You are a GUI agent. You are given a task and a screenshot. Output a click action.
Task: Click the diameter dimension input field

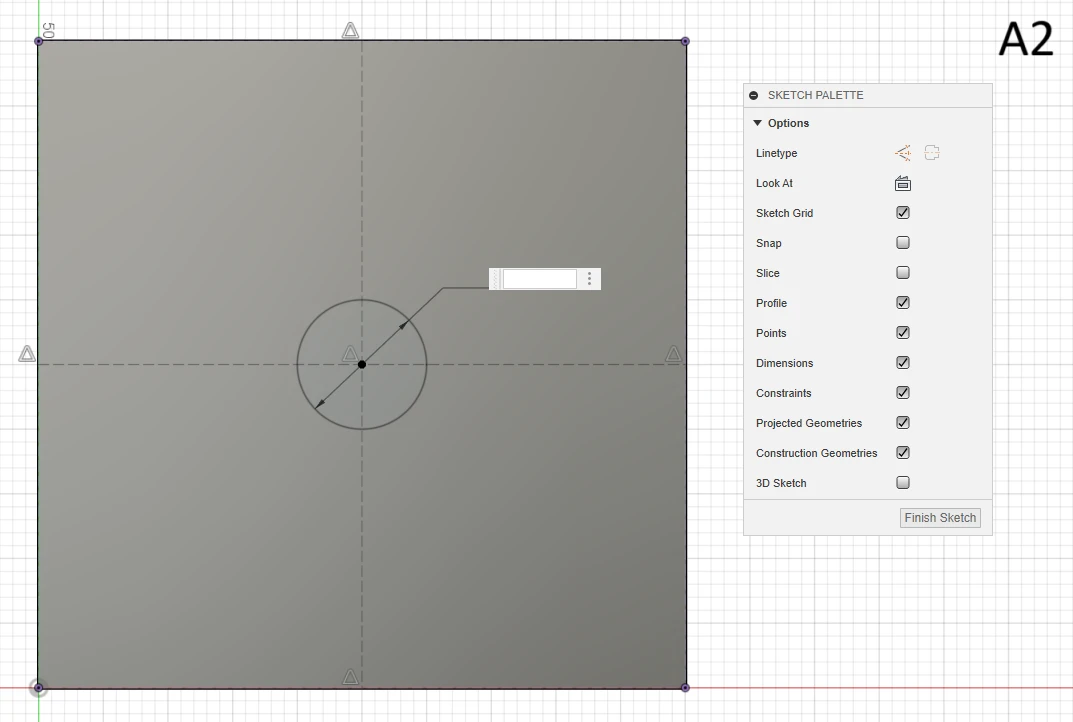(540, 279)
